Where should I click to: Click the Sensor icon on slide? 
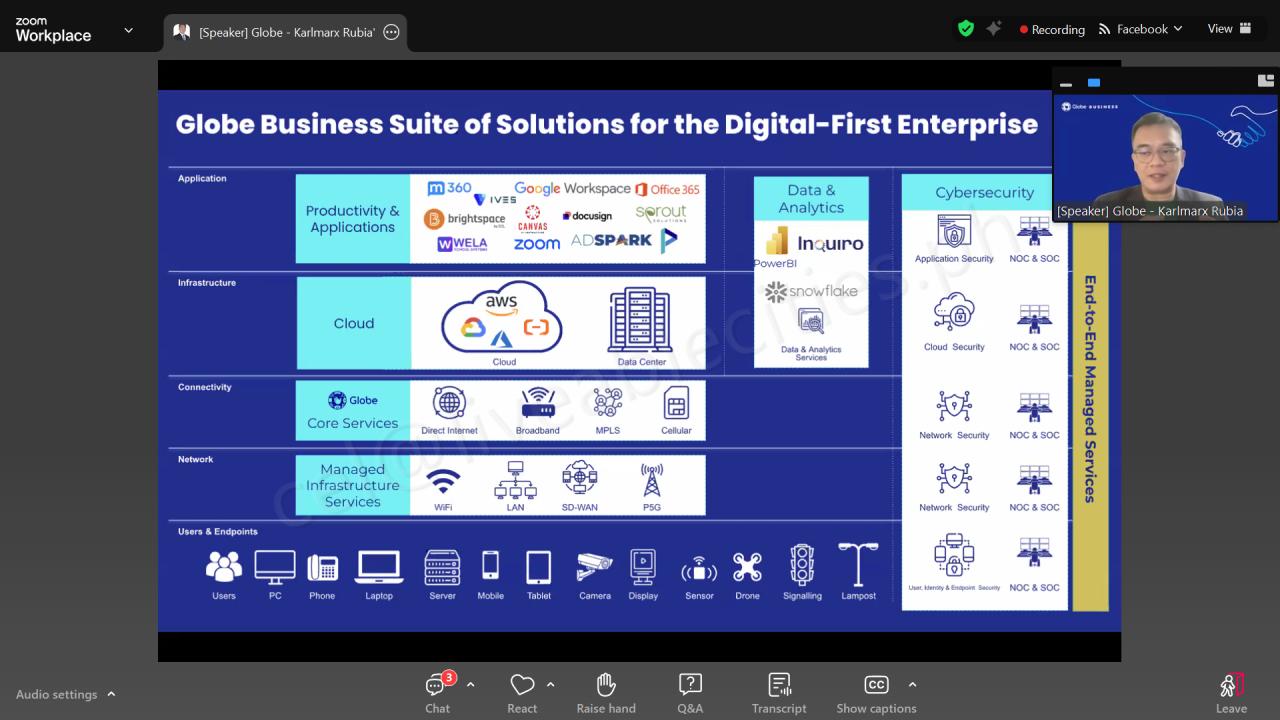[699, 571]
